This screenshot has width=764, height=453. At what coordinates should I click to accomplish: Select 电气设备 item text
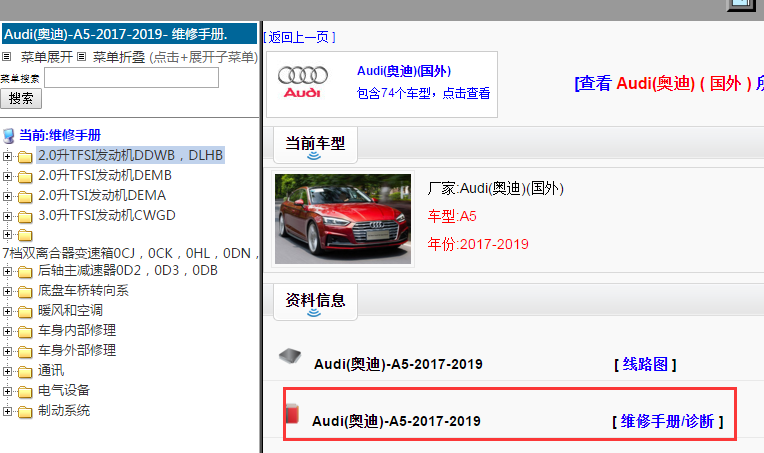64,390
